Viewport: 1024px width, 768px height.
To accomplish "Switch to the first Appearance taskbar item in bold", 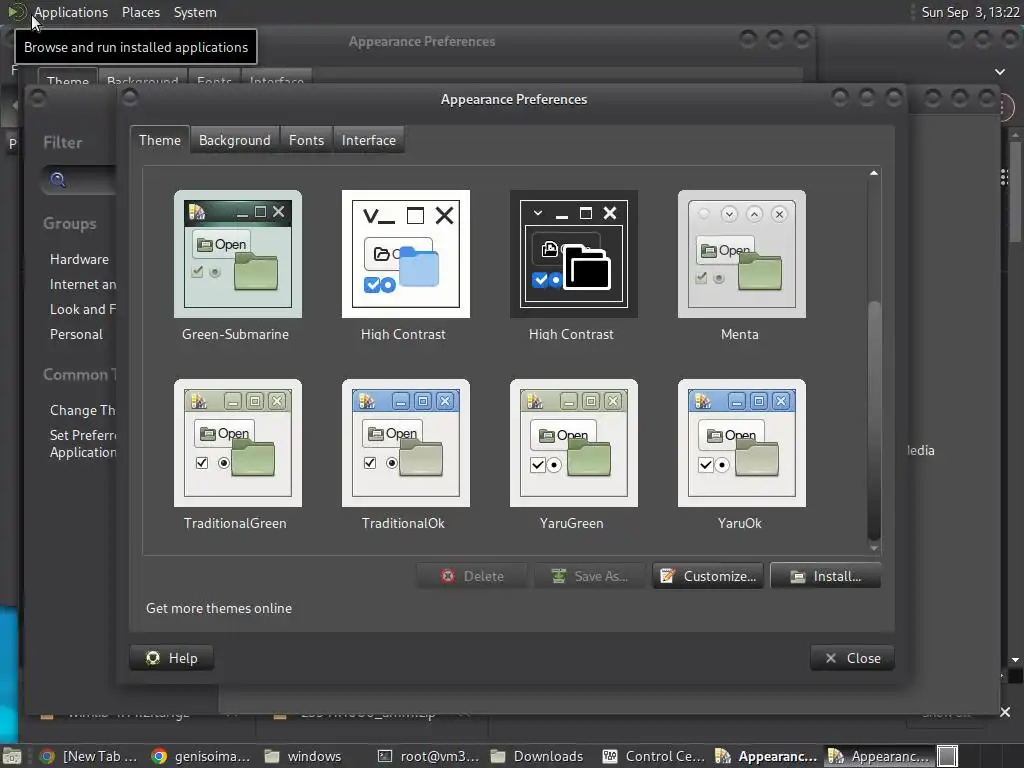I will [766, 756].
